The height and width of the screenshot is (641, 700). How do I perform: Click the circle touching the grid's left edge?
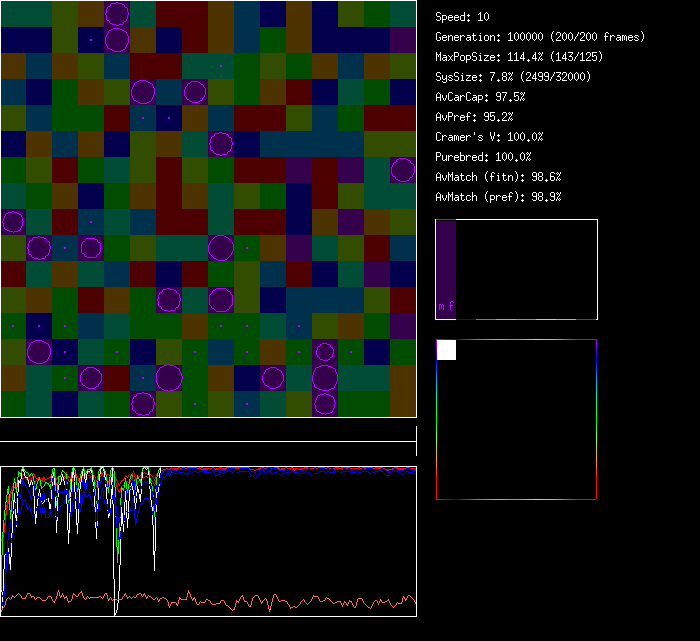coord(13,222)
